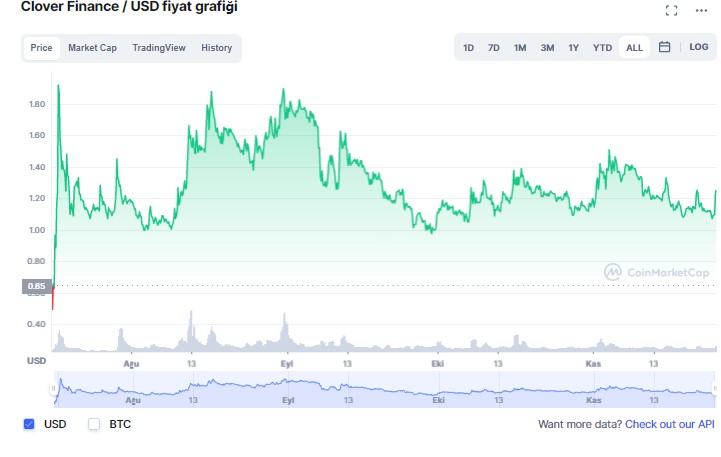Follow the 'Check out our API' link
This screenshot has width=721, height=457.
click(670, 424)
